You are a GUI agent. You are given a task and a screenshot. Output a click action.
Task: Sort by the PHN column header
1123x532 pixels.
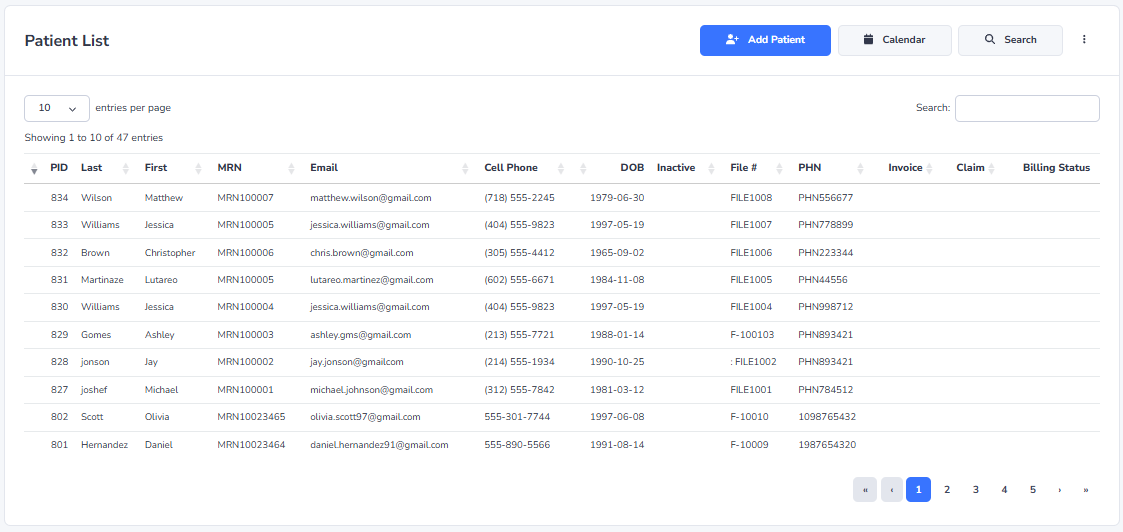click(x=810, y=168)
